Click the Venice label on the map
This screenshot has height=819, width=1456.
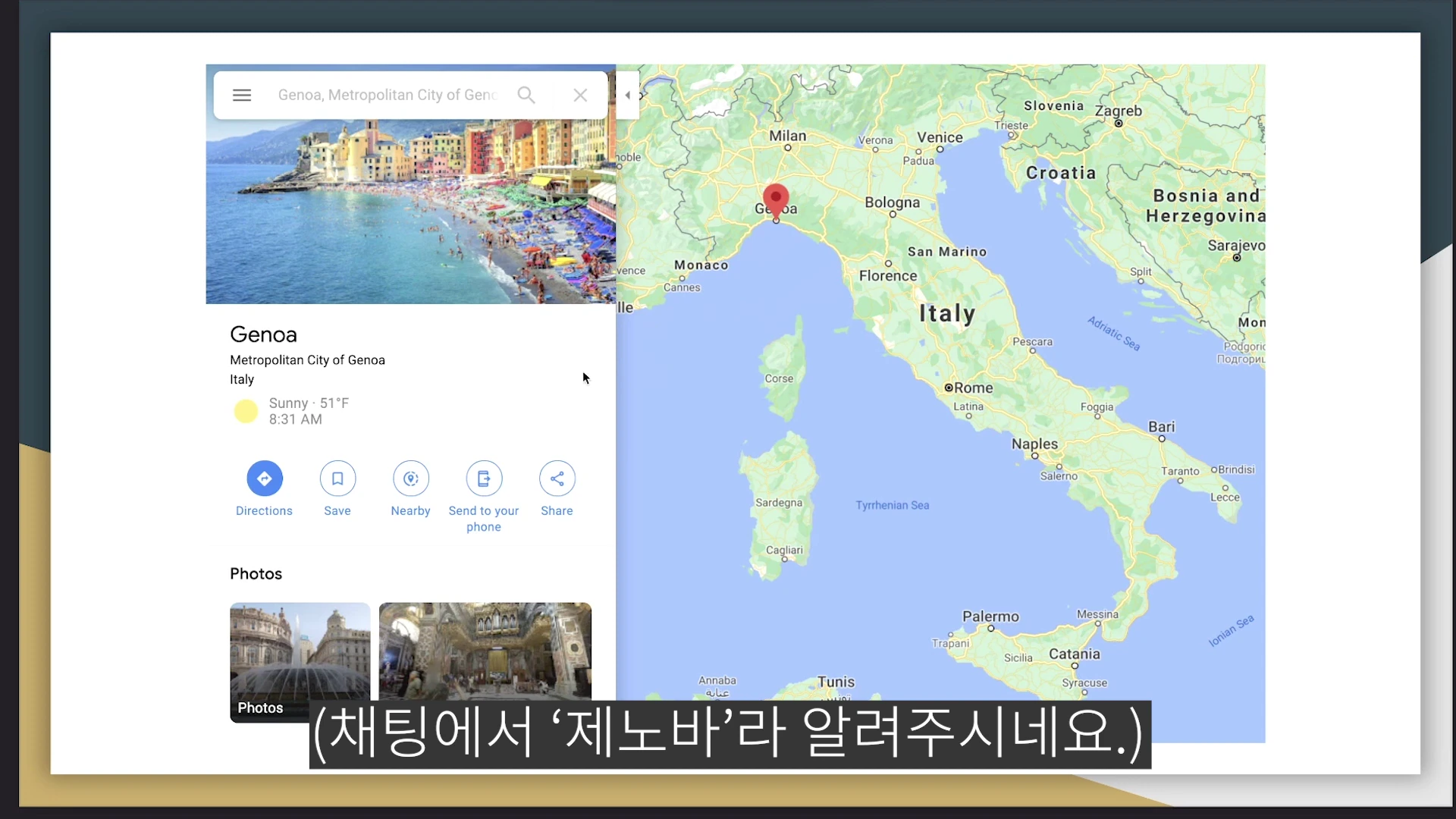pyautogui.click(x=940, y=137)
